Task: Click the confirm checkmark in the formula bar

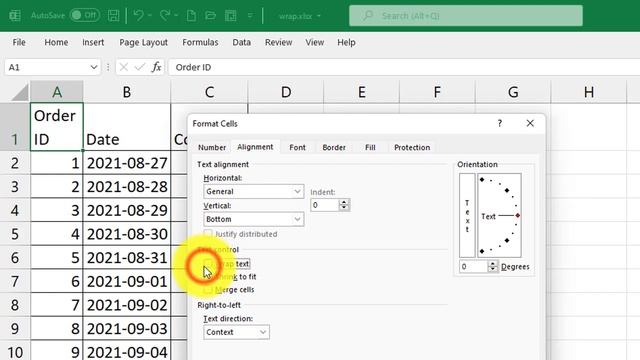Action: point(140,67)
